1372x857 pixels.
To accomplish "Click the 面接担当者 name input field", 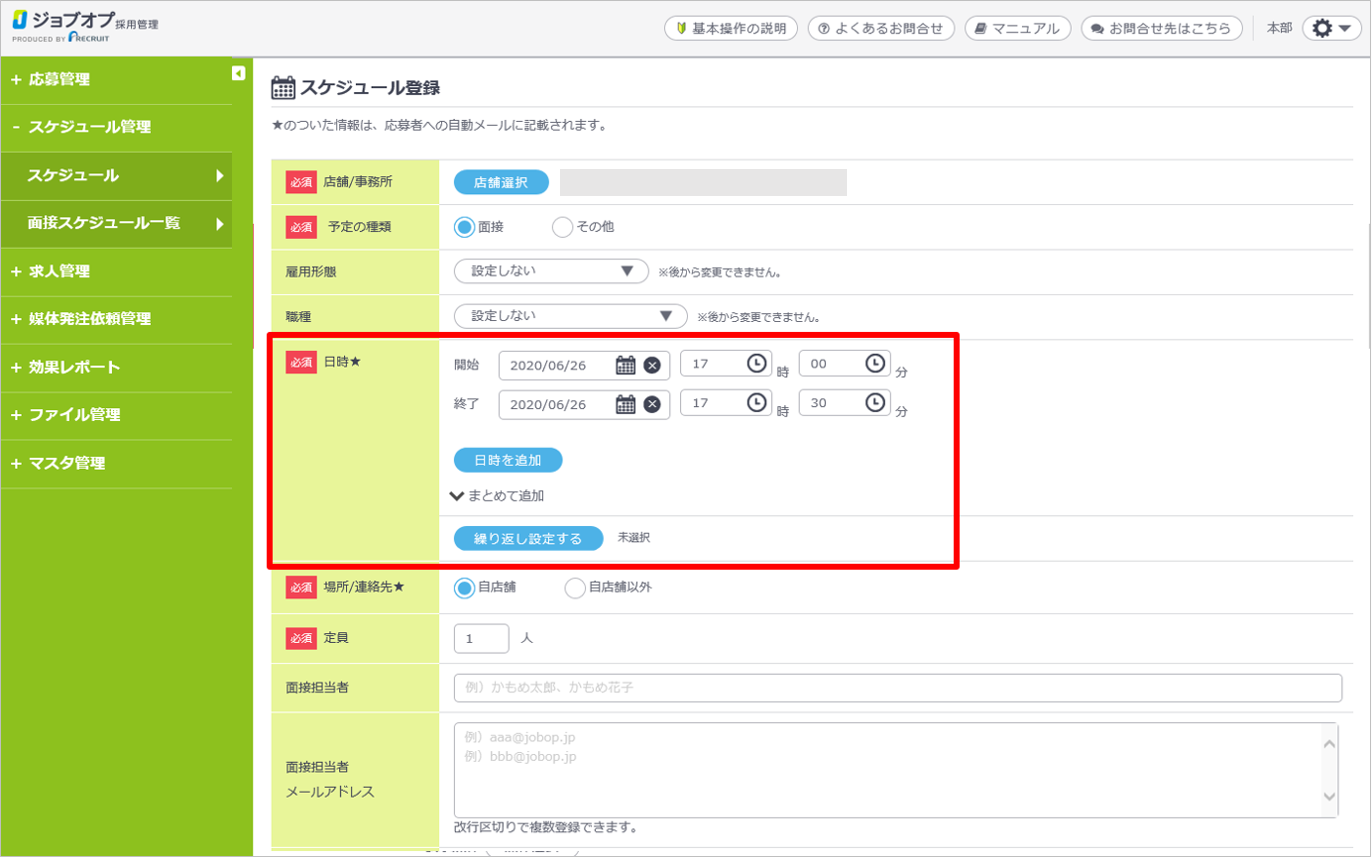I will pos(897,688).
